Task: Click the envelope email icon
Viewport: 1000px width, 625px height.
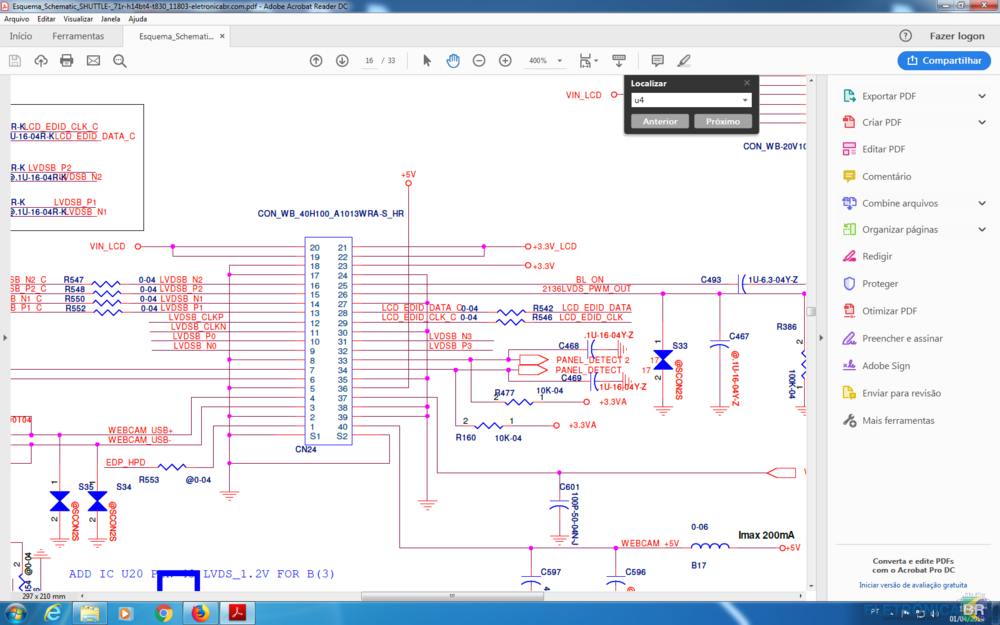Action: point(93,61)
